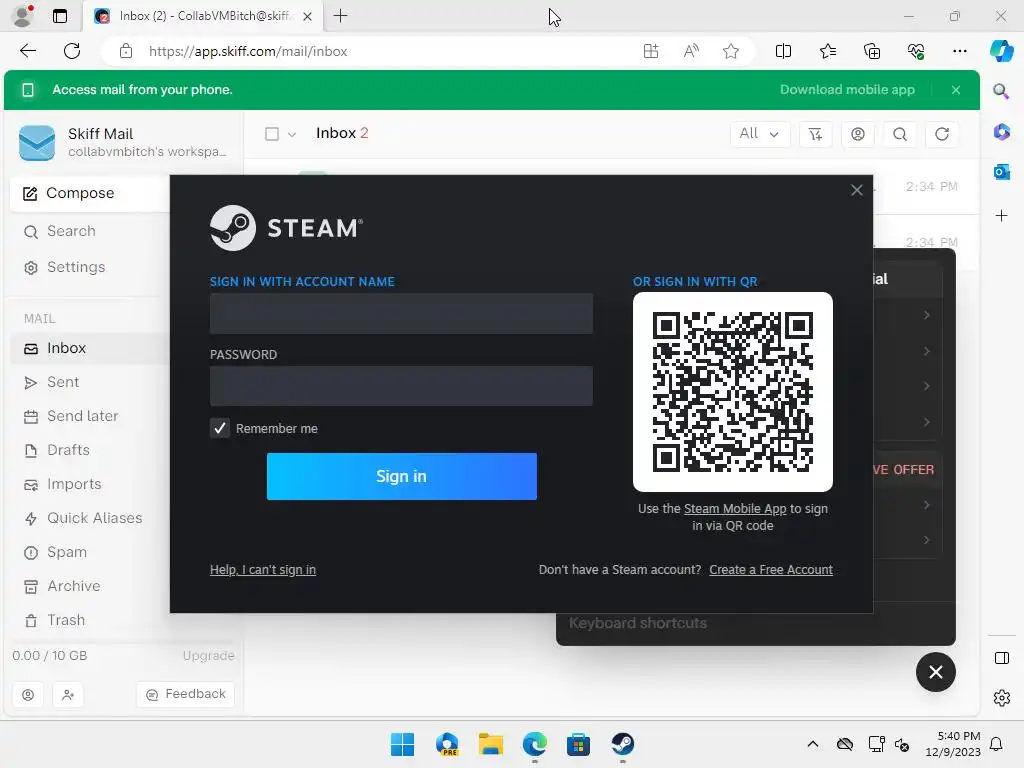
Task: Click the inbox filter icon
Action: [815, 134]
